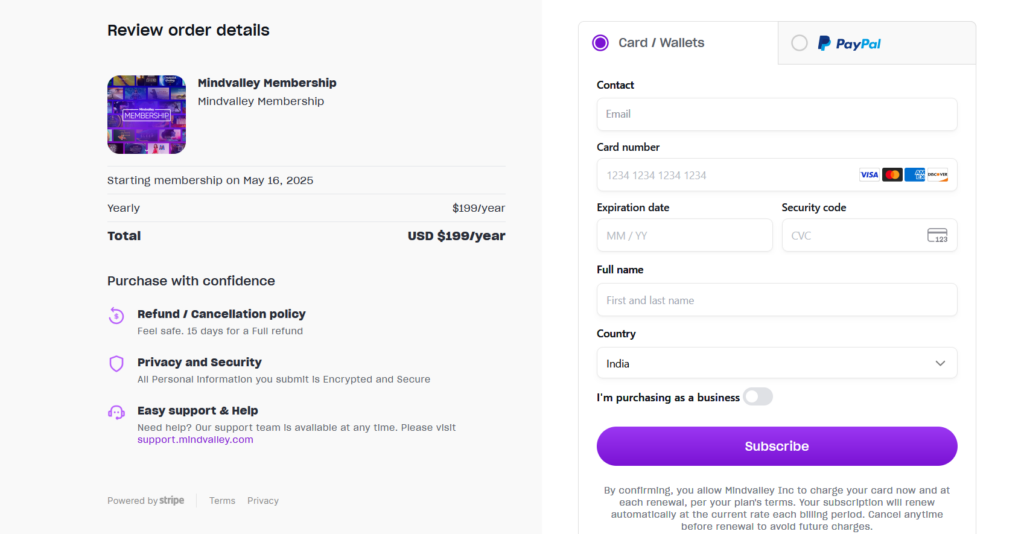Click the Mastercard logo icon

pos(892,175)
